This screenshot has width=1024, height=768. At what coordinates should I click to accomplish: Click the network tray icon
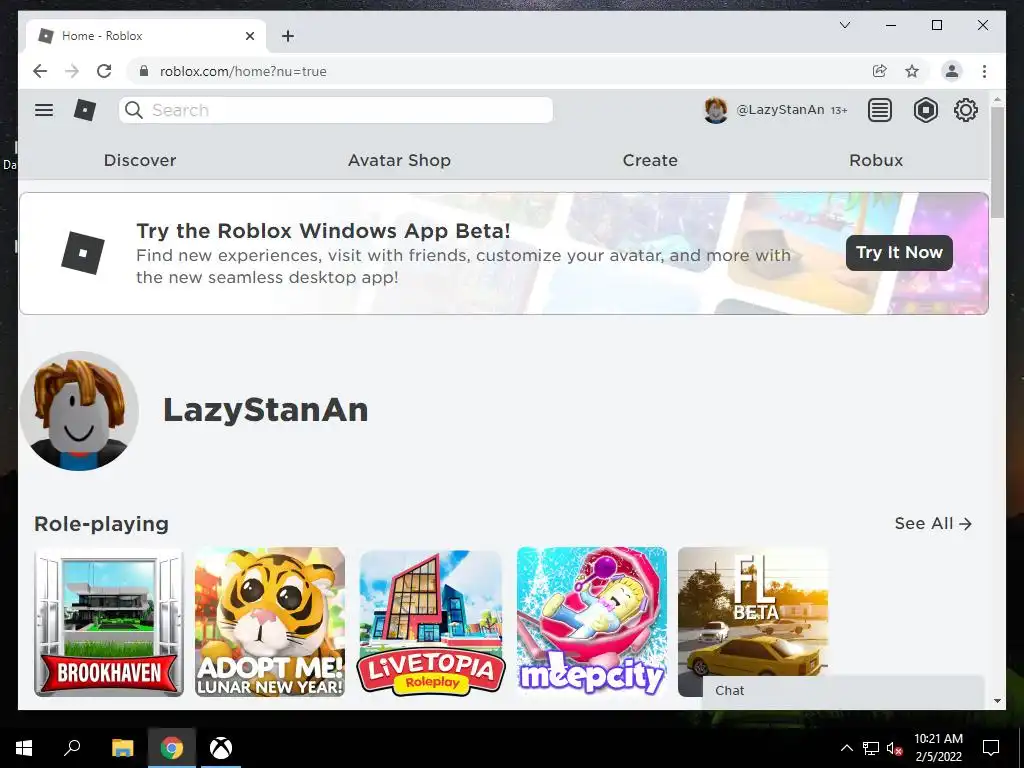(871, 748)
